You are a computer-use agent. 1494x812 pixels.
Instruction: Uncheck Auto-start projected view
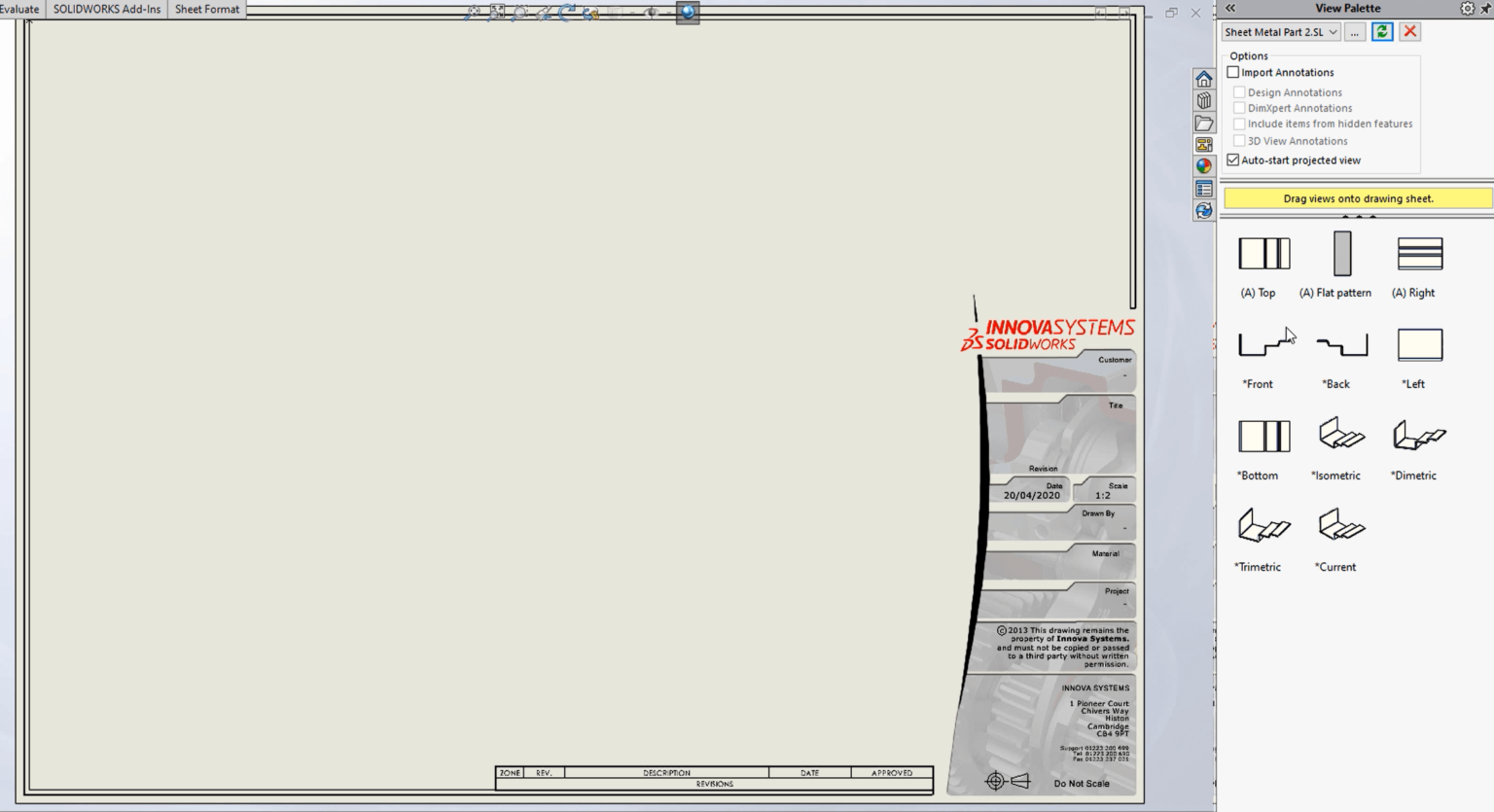1233,159
